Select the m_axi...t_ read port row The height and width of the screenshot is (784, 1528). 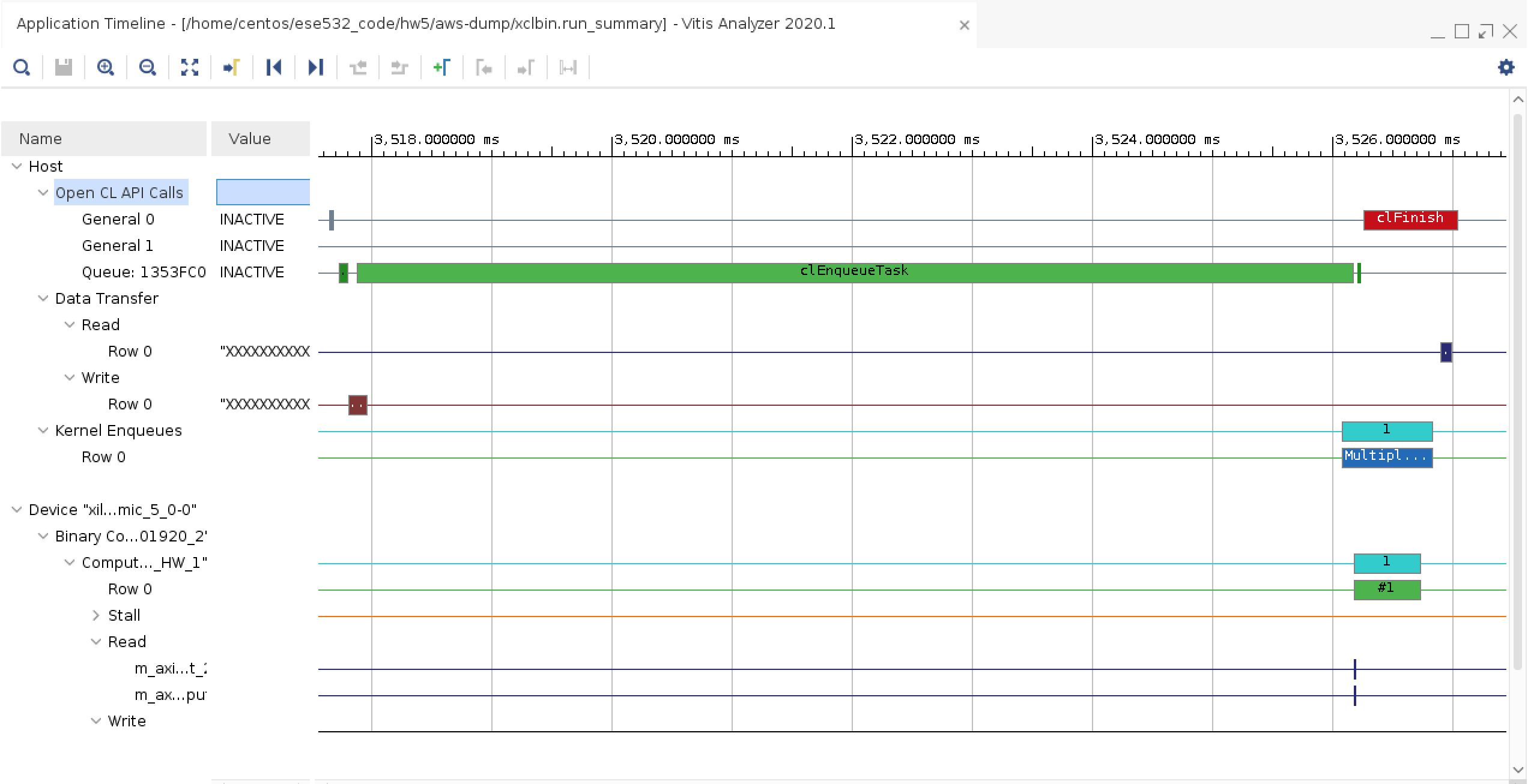(x=171, y=668)
